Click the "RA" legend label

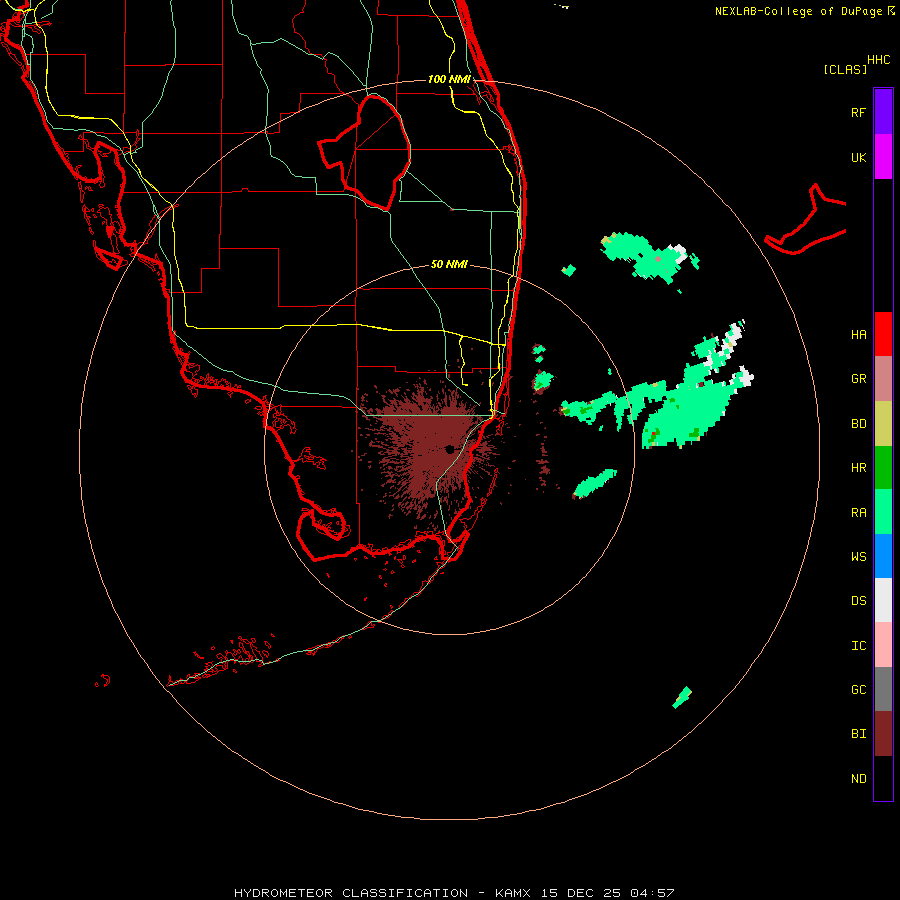(x=859, y=513)
